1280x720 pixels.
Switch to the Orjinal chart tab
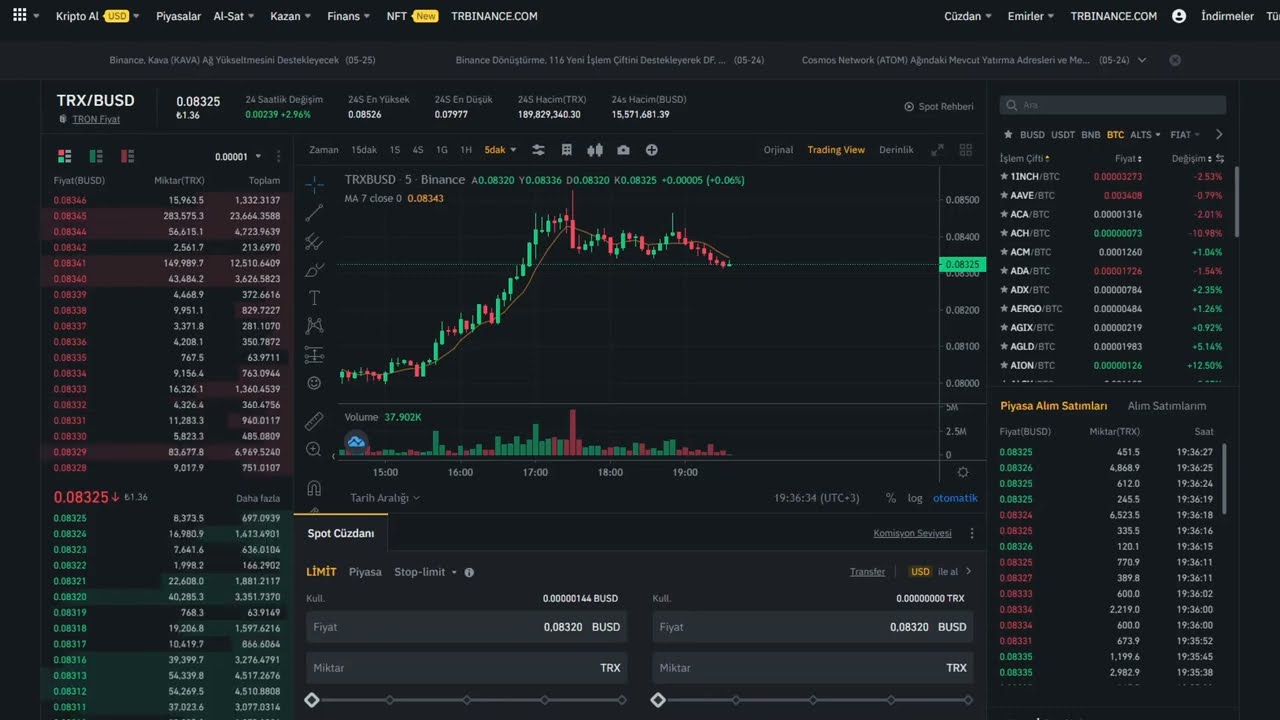pyautogui.click(x=778, y=150)
